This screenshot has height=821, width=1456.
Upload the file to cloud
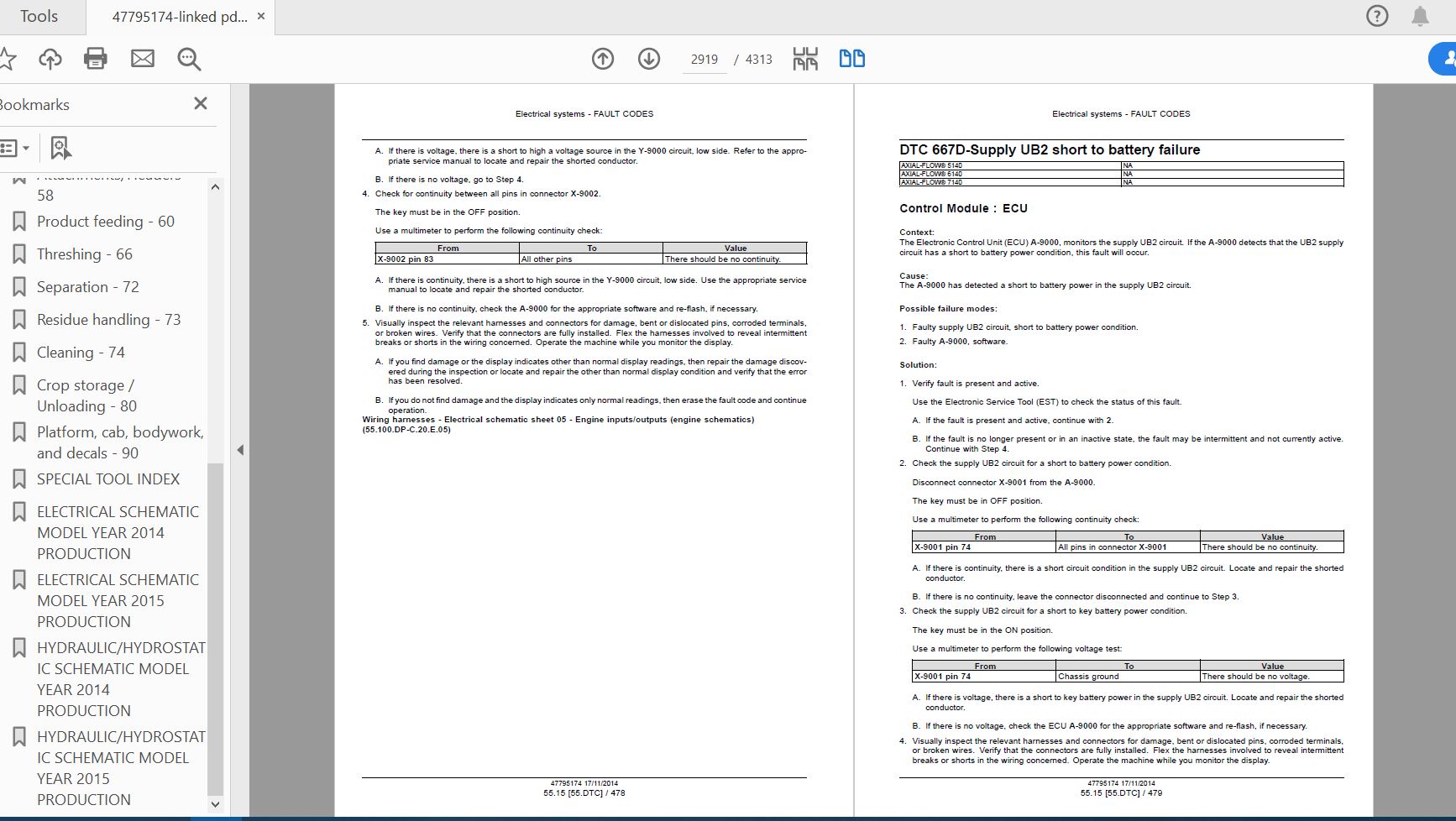50,59
